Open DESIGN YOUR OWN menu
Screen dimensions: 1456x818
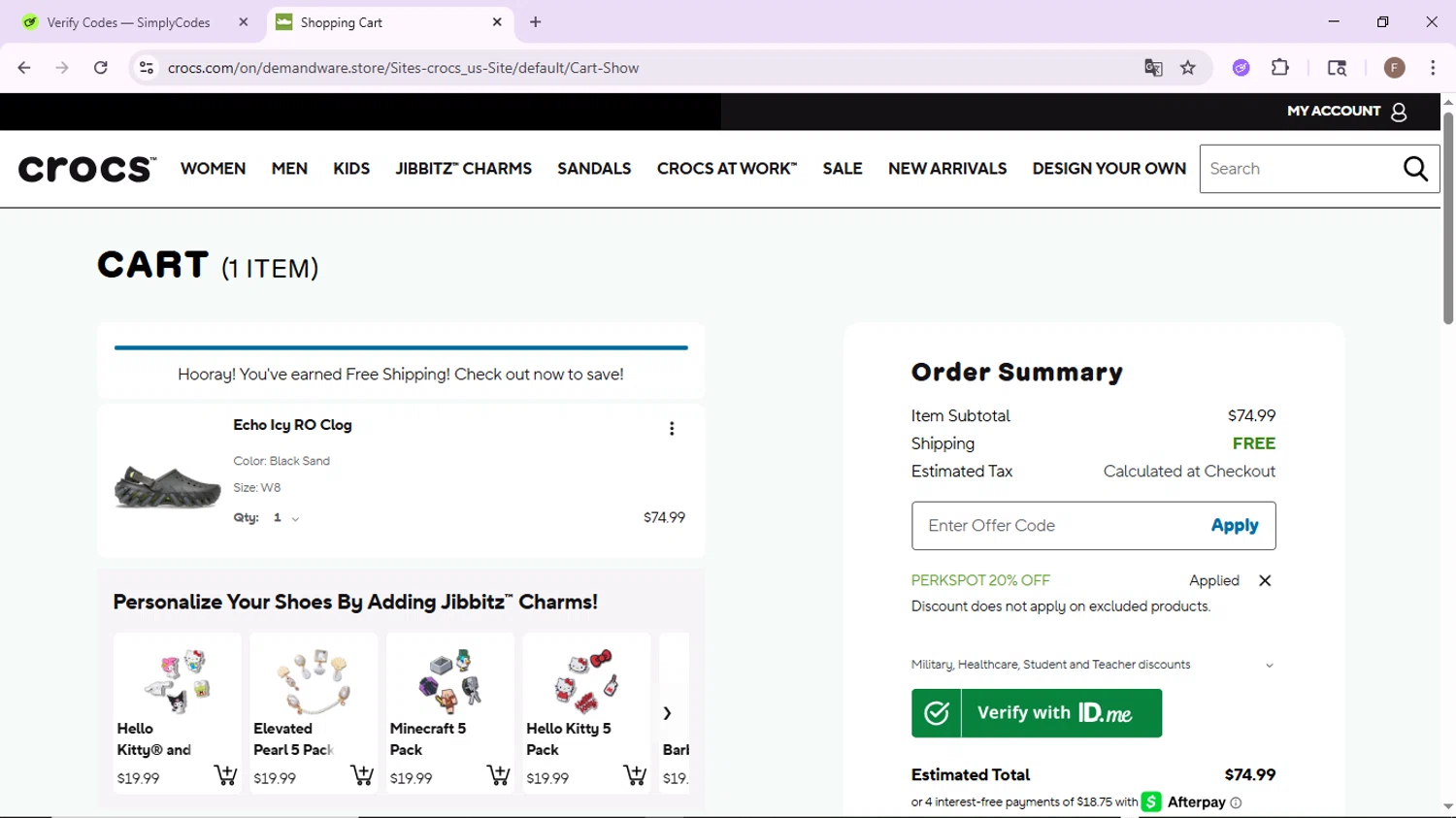click(1109, 169)
